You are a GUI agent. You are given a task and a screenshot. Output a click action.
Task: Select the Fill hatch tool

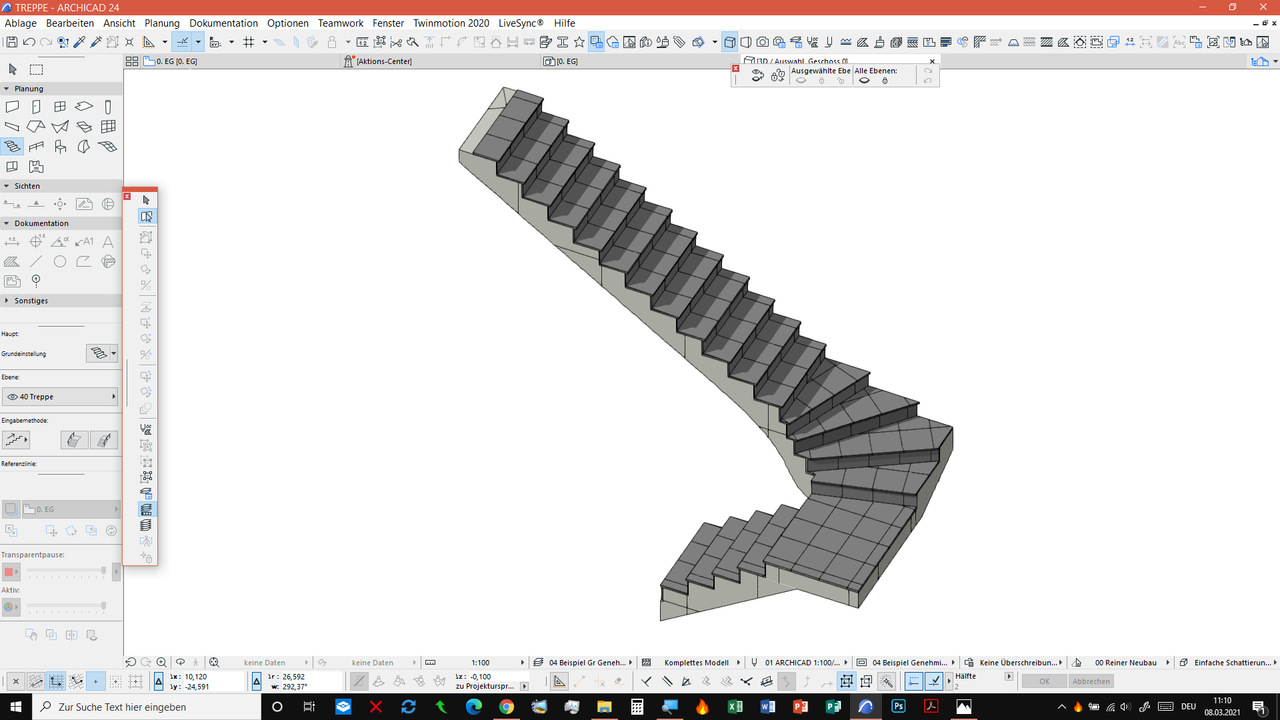point(12,262)
